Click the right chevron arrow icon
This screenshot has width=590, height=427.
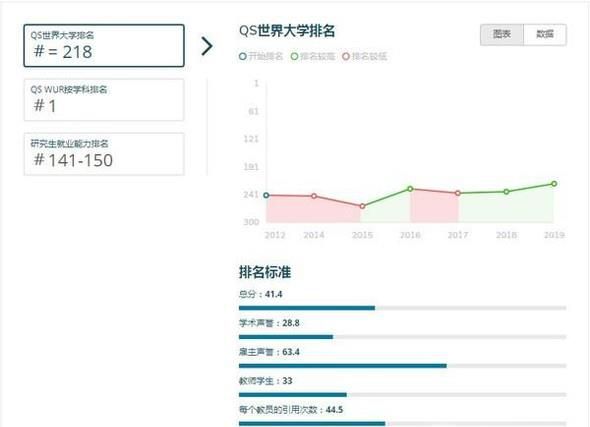point(207,46)
